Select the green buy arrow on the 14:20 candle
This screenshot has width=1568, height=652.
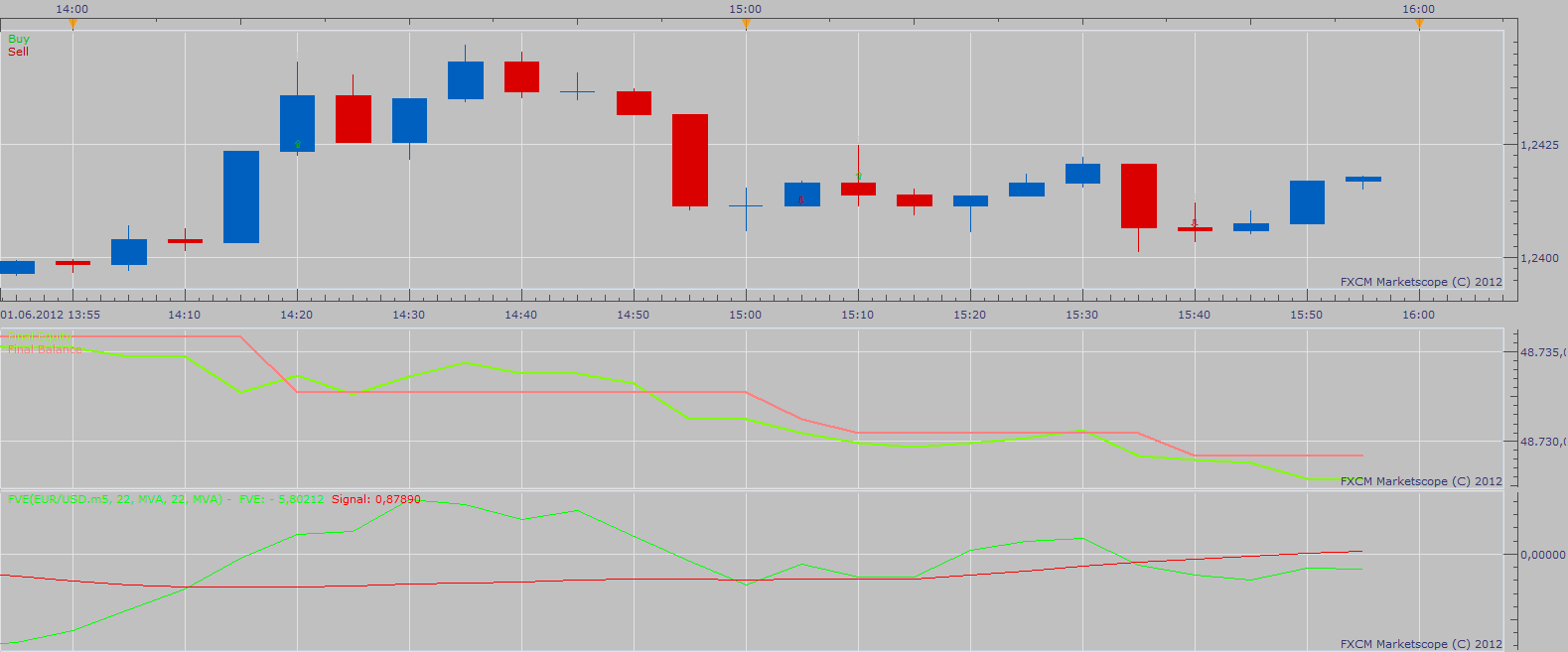[297, 145]
